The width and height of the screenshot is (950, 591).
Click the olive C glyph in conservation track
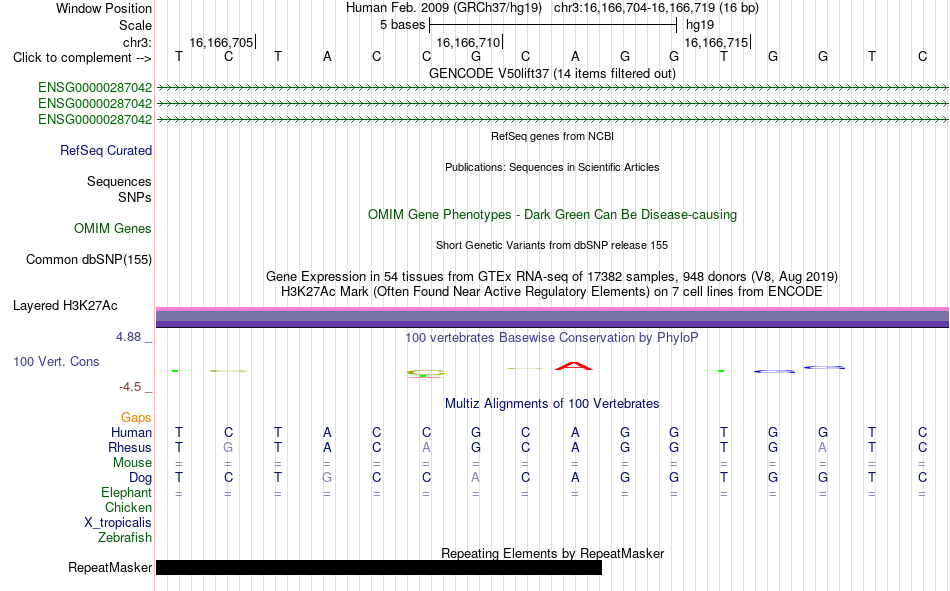[425, 373]
